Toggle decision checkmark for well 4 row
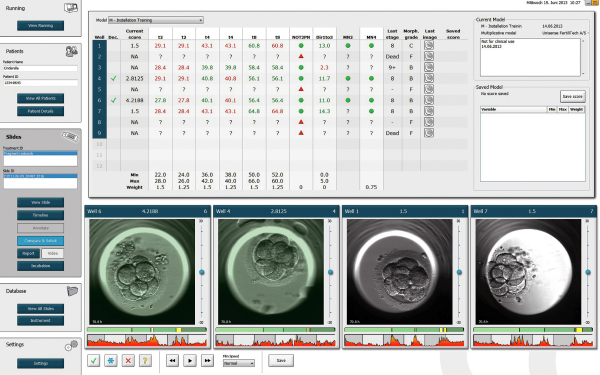This screenshot has width=600, height=375. pyautogui.click(x=113, y=78)
